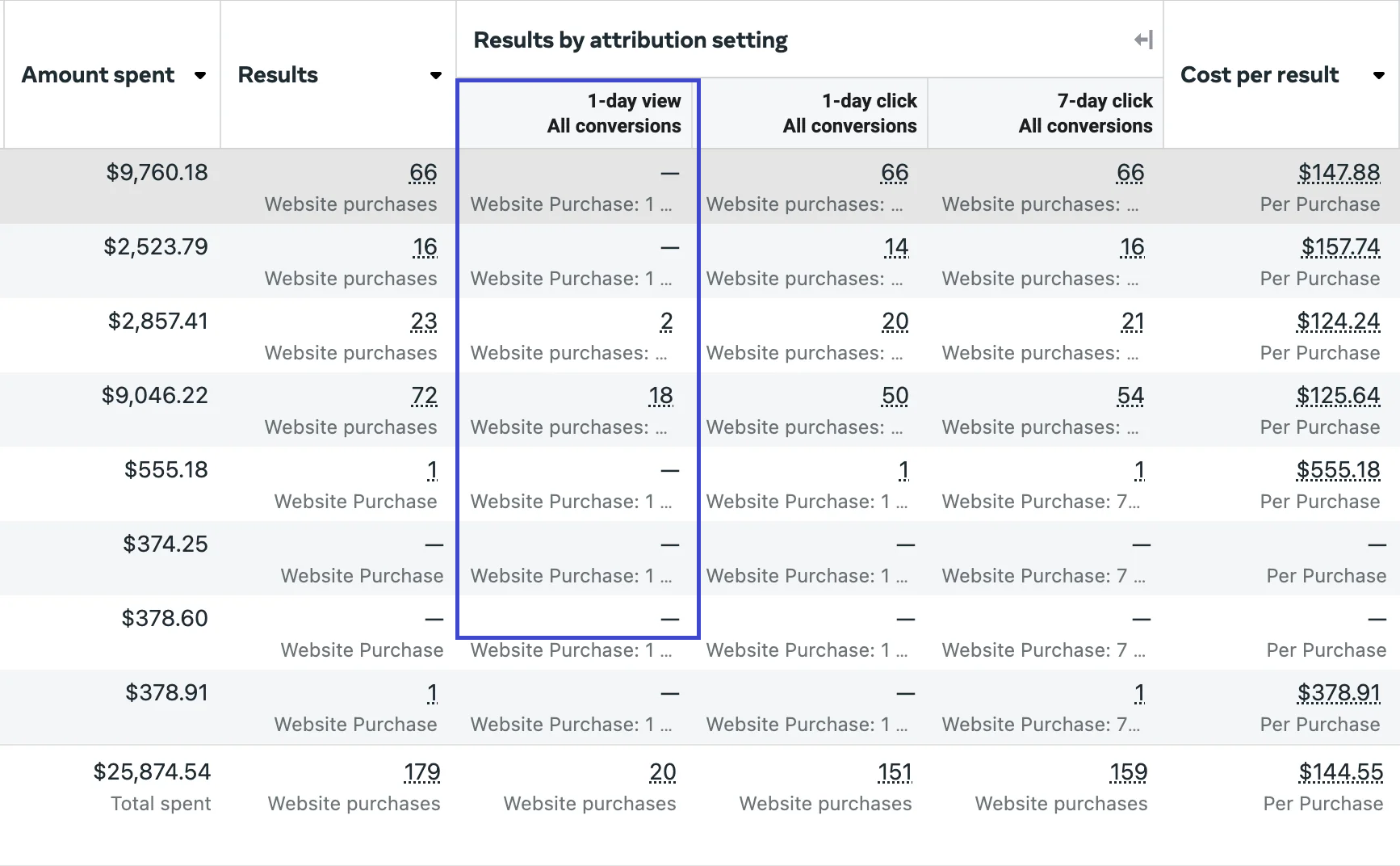Click the 18 under 1-day view column

[x=661, y=396]
